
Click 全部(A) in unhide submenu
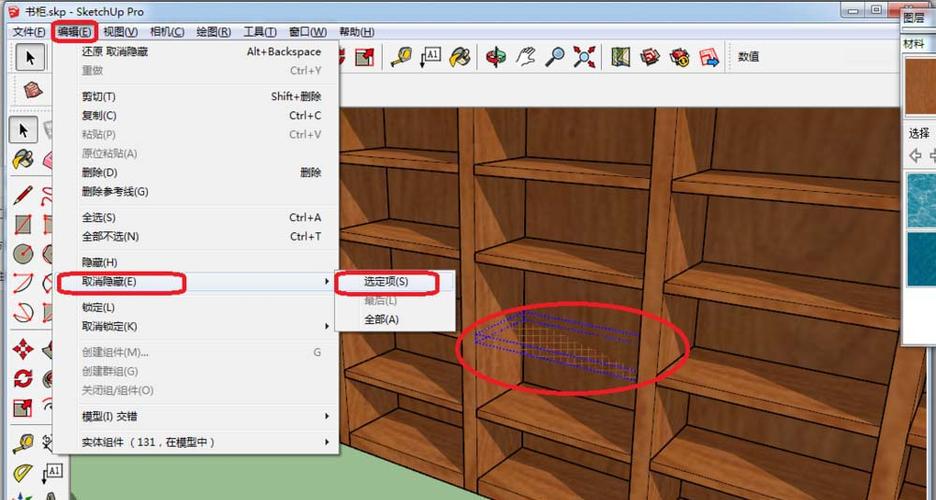tap(395, 319)
